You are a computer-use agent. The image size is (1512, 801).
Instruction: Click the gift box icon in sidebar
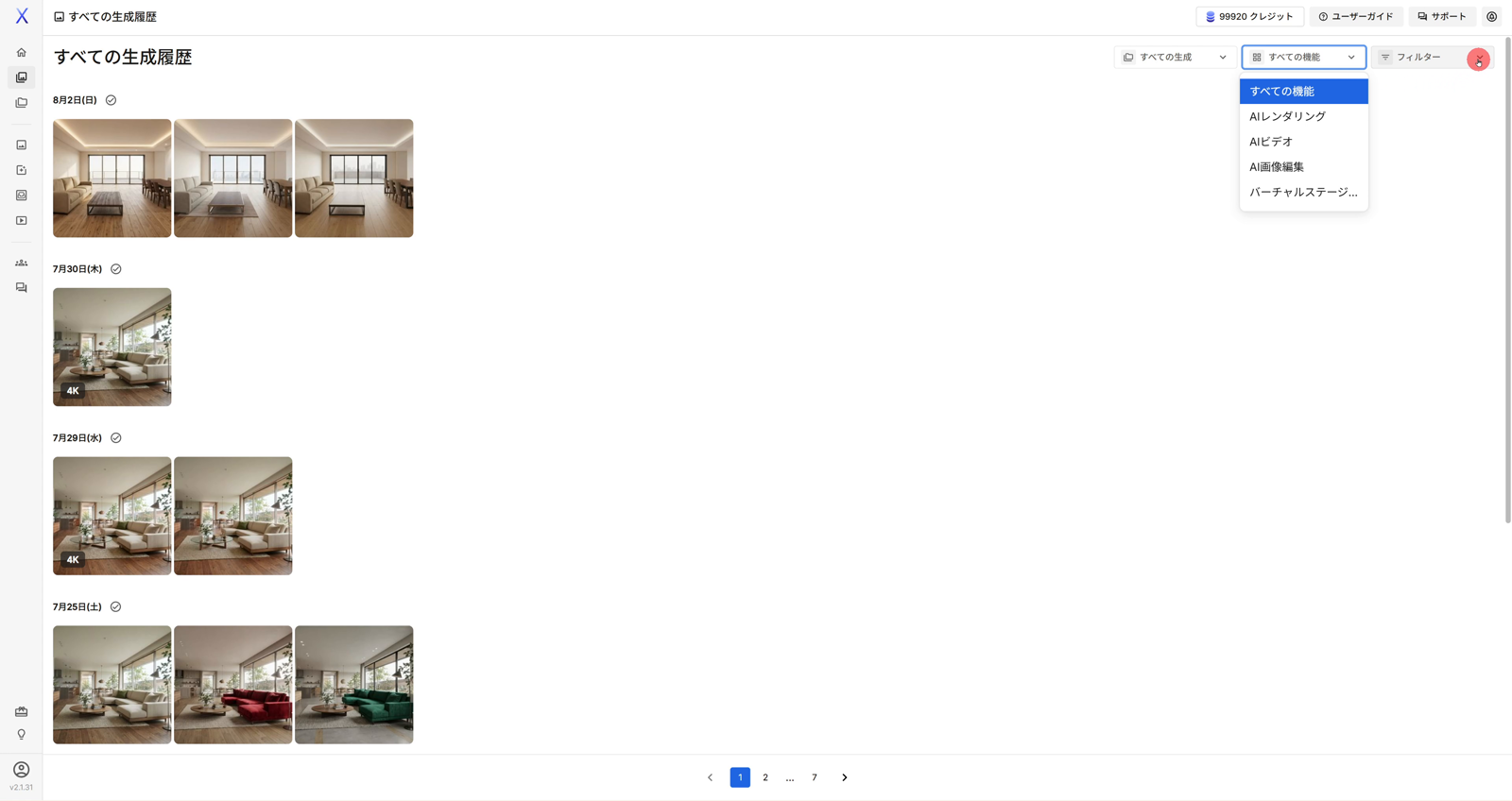pos(21,711)
